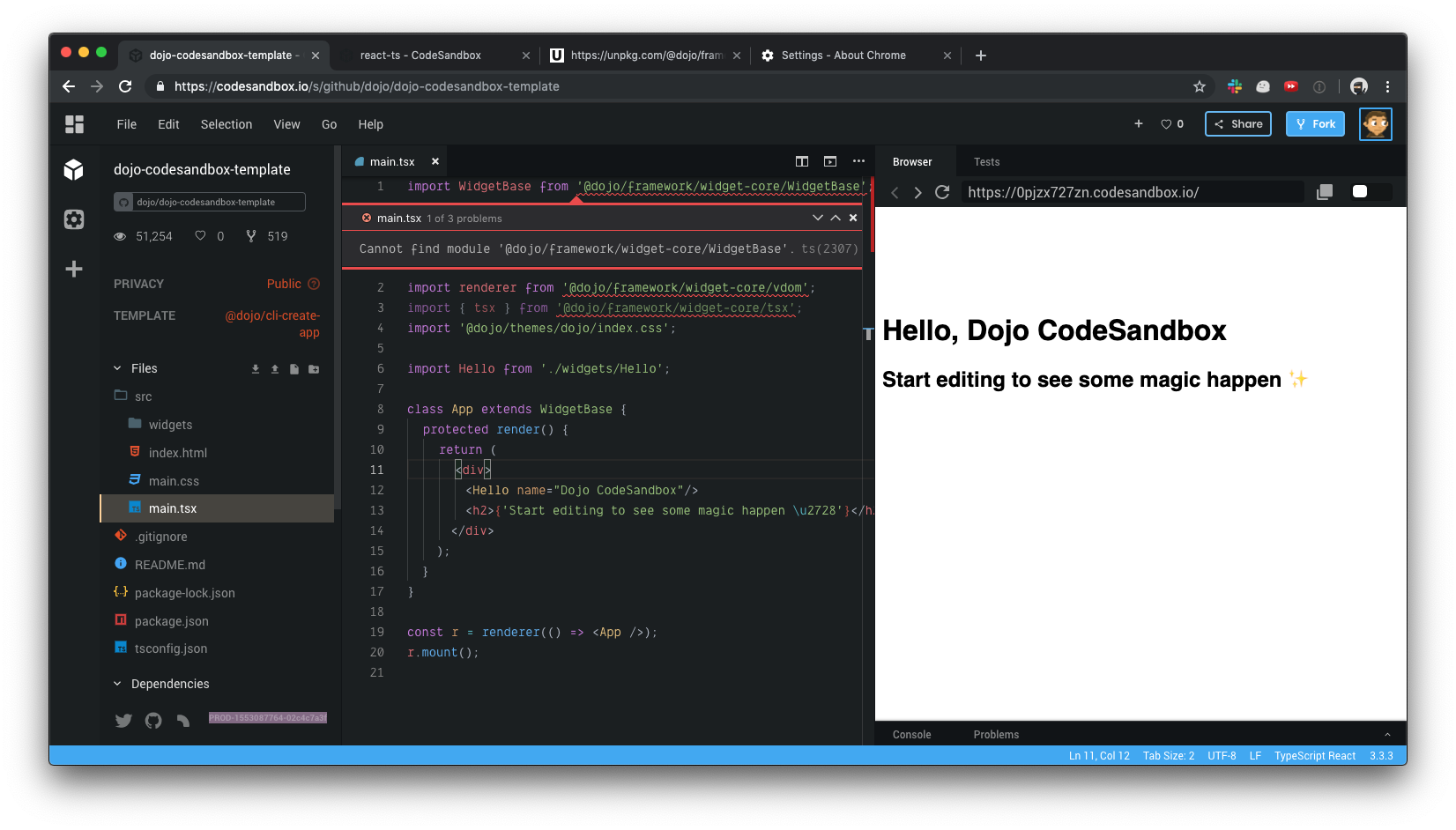Viewport: 1456px width, 830px height.
Task: Click the split editor layout icon
Action: (802, 161)
